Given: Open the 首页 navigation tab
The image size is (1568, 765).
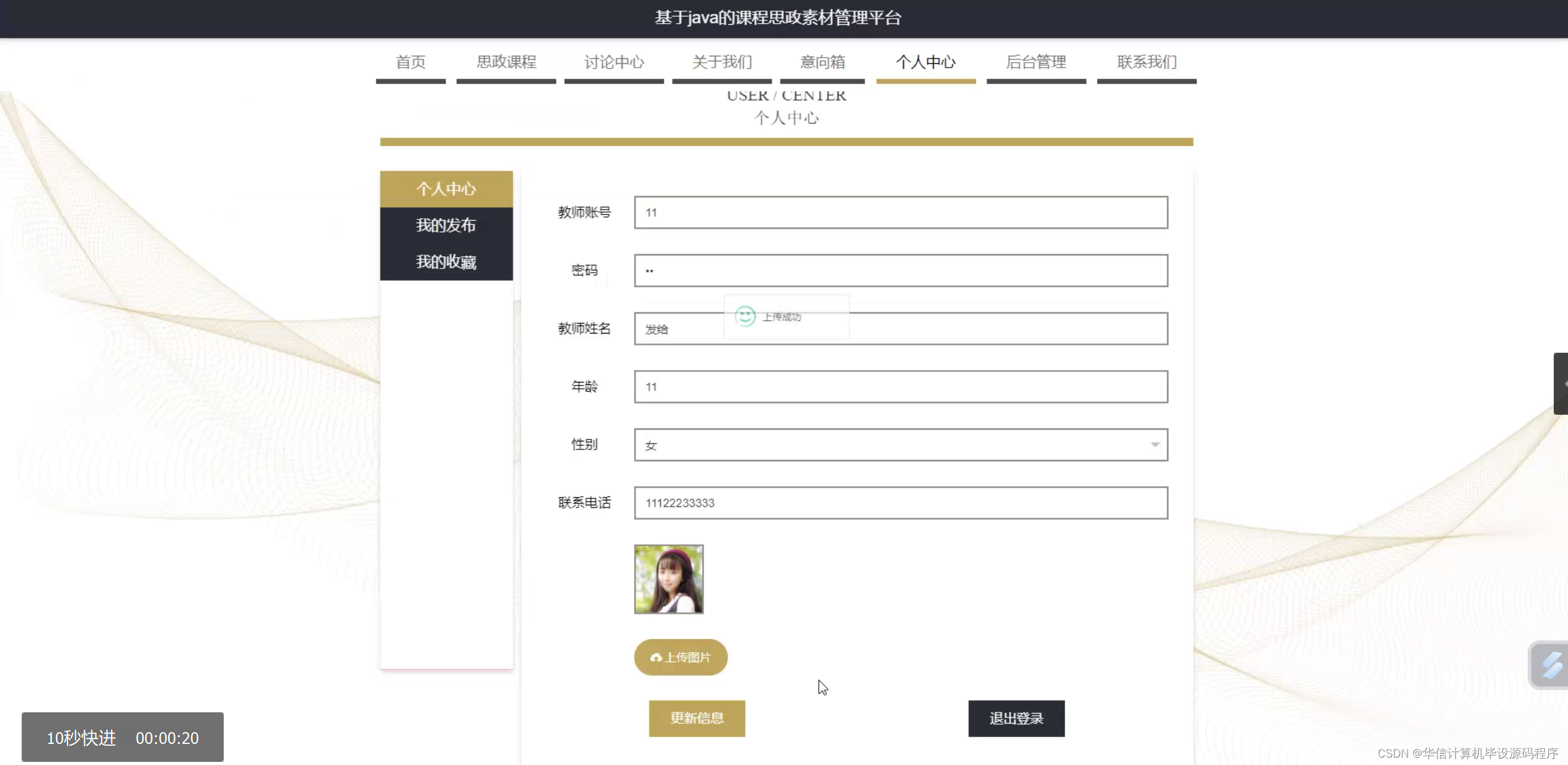Looking at the screenshot, I should click(410, 62).
